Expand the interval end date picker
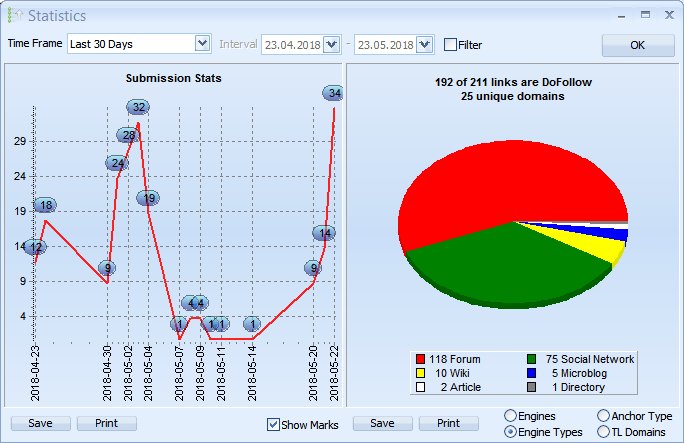The width and height of the screenshot is (684, 443). pos(424,44)
